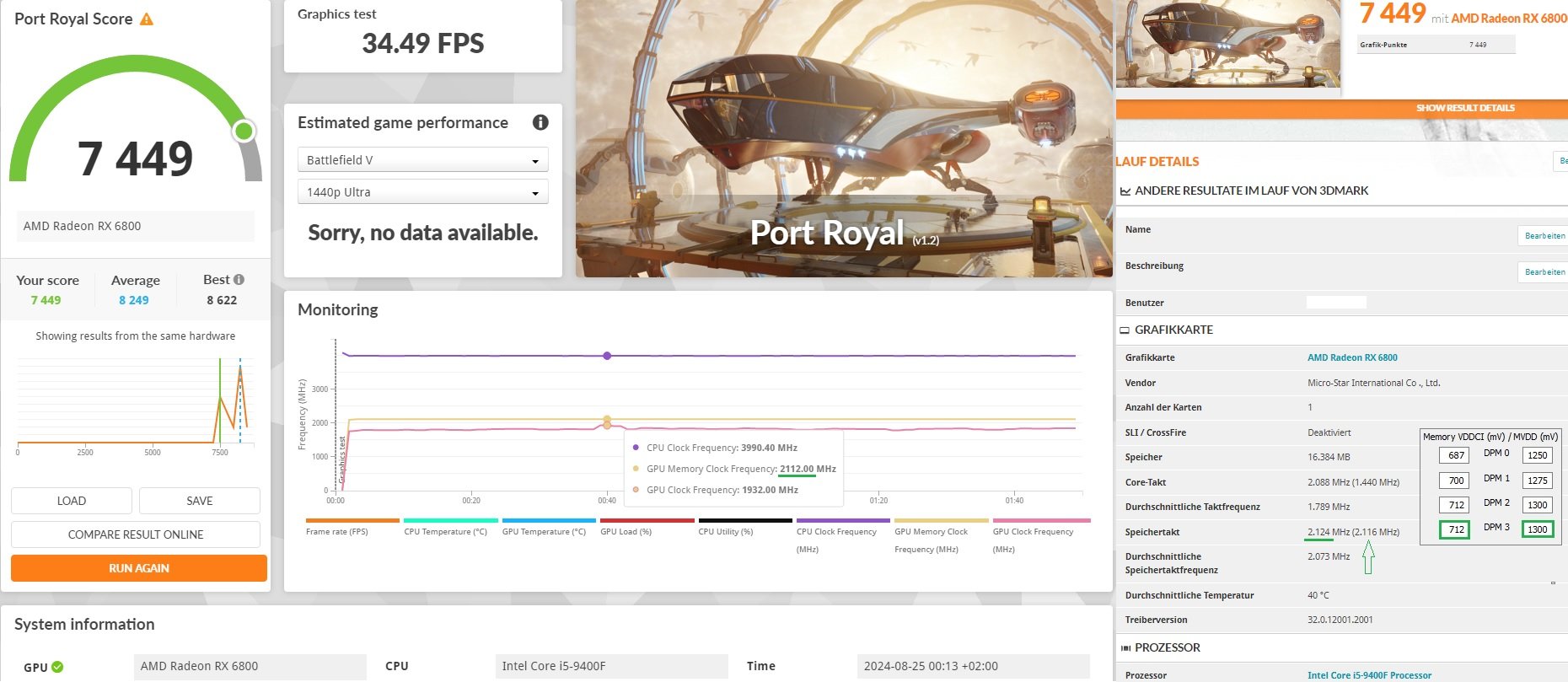Click the AMD Radeon RX 6800 label under score
This screenshot has height=682, width=1568.
coord(136,226)
